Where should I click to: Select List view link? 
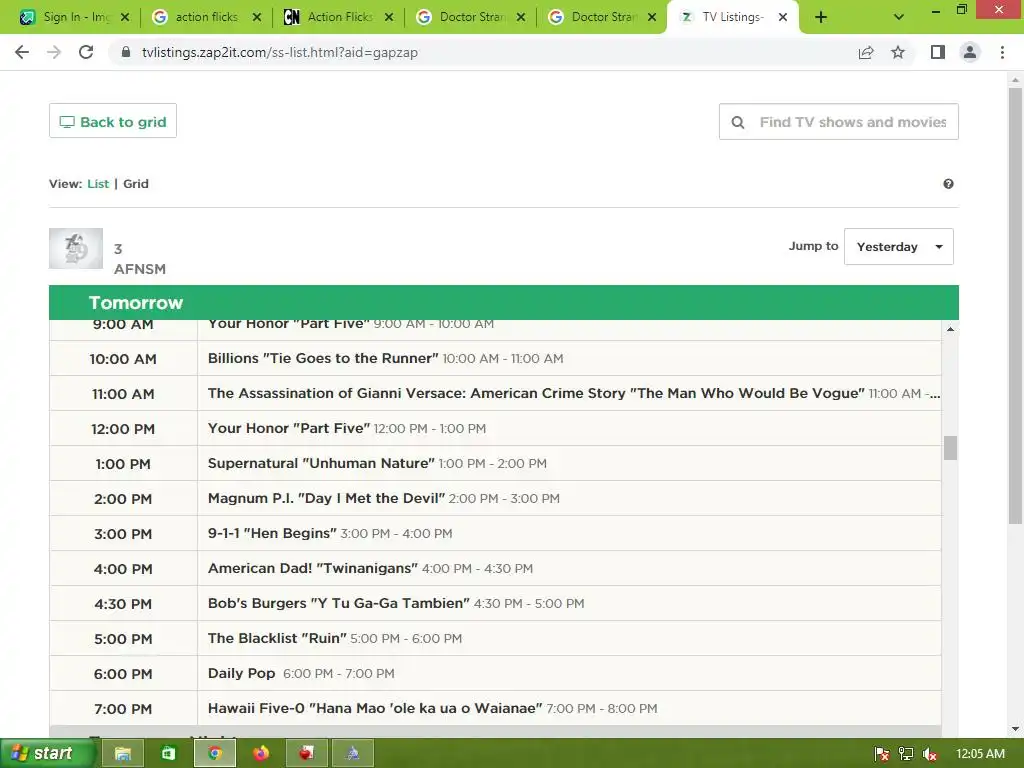click(x=98, y=184)
